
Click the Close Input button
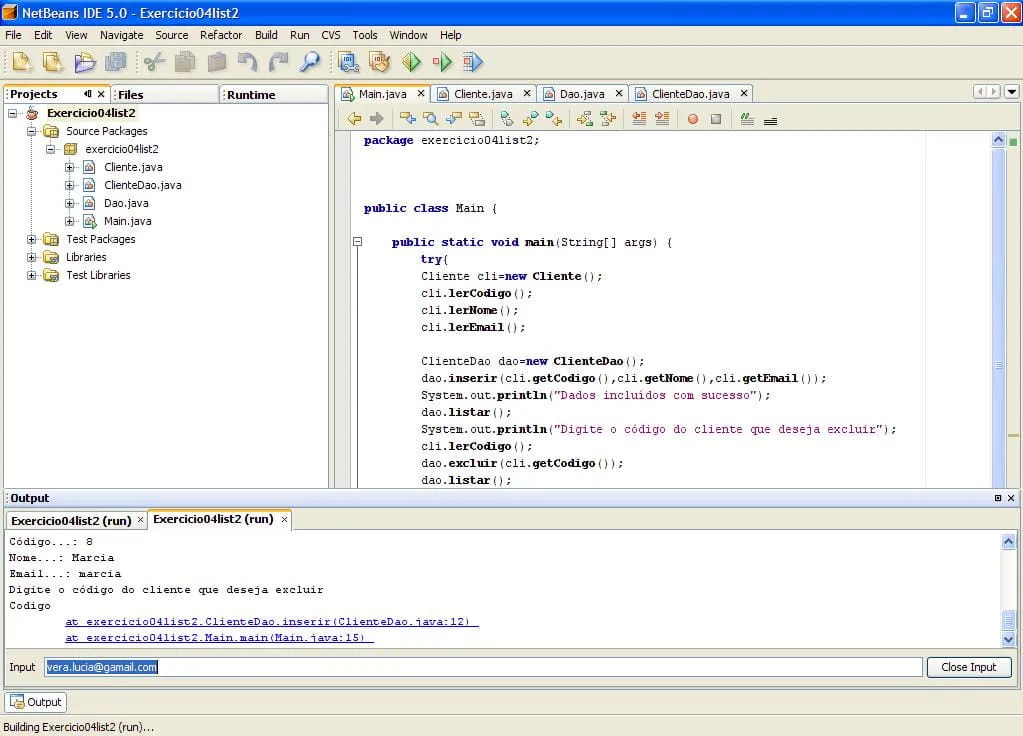tap(968, 667)
